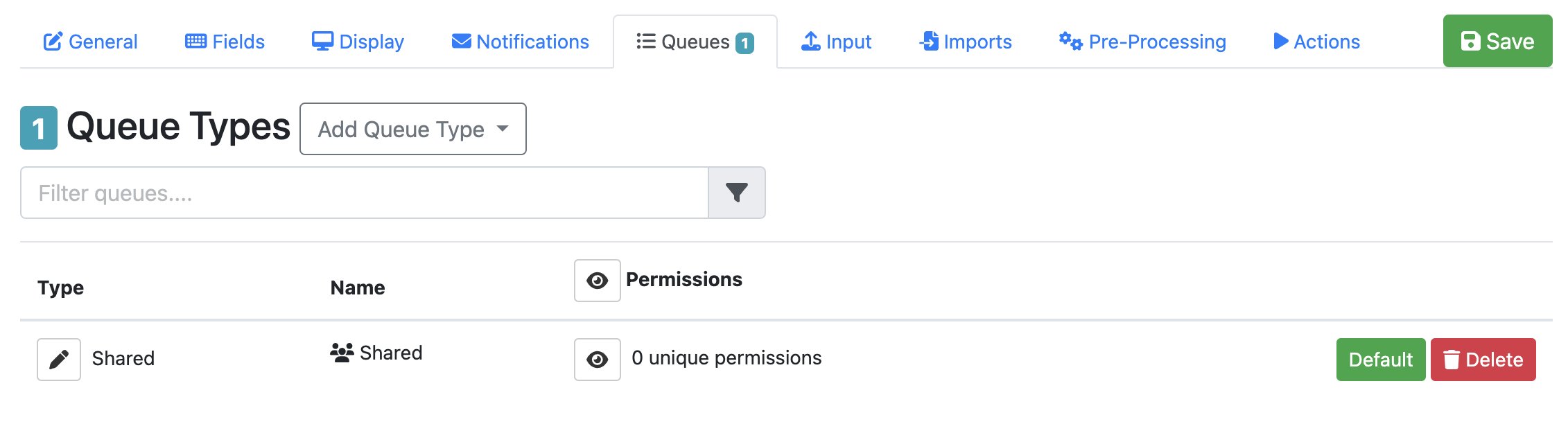
Task: Open the Pre-Processing gears tab
Action: coord(1142,42)
